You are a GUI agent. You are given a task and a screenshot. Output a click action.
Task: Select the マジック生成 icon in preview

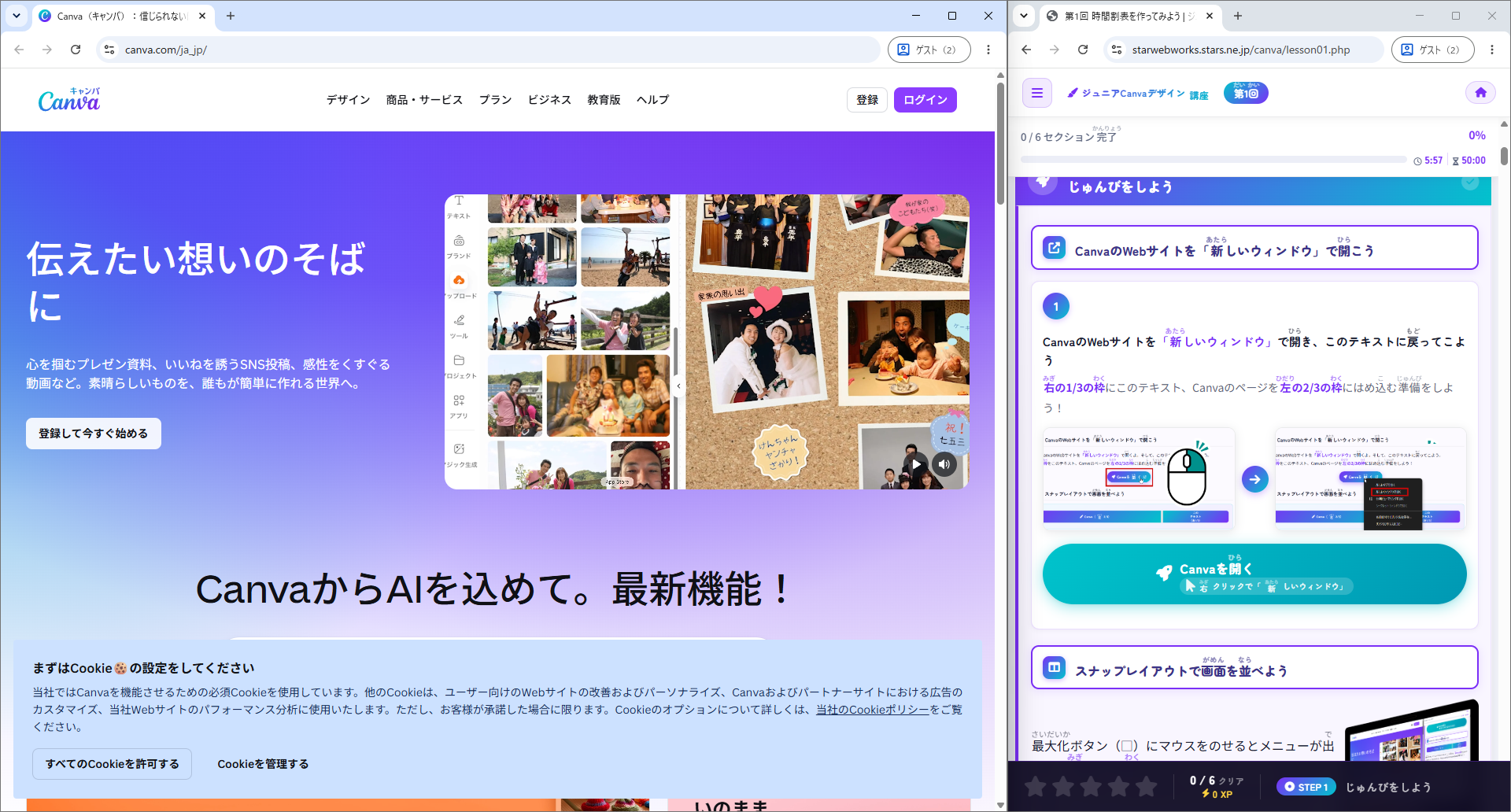[x=459, y=456]
